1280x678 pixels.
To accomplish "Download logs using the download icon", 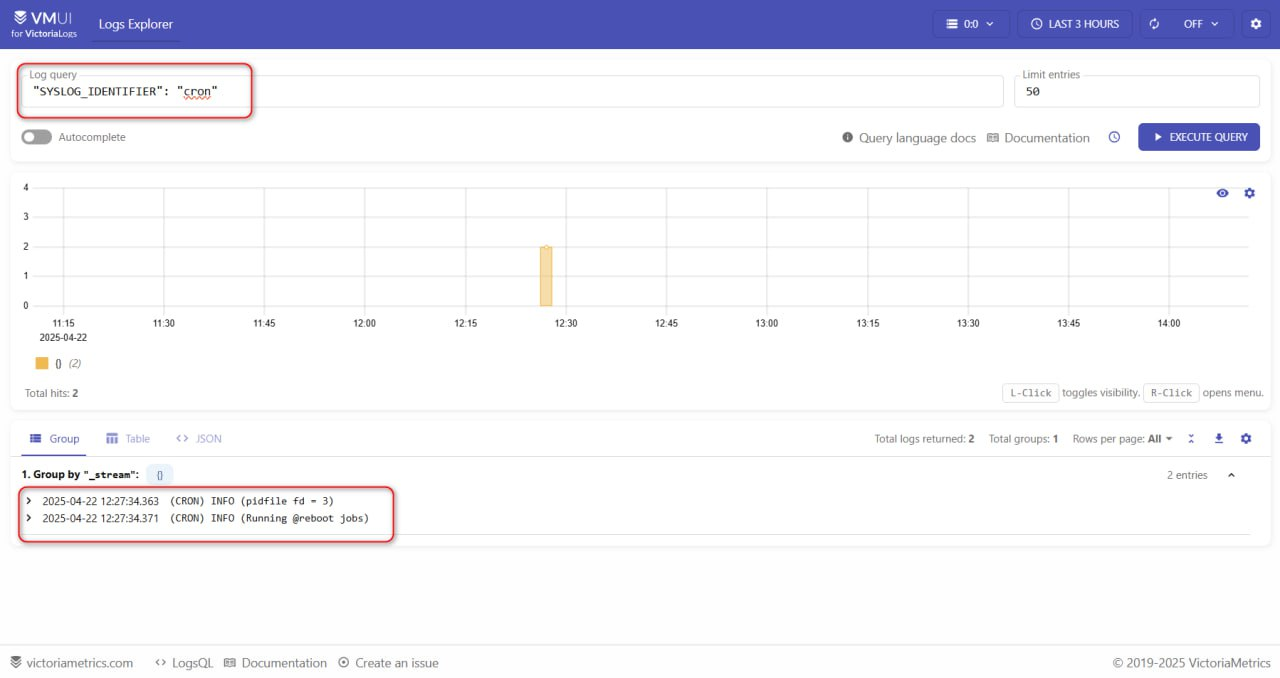I will click(1218, 438).
